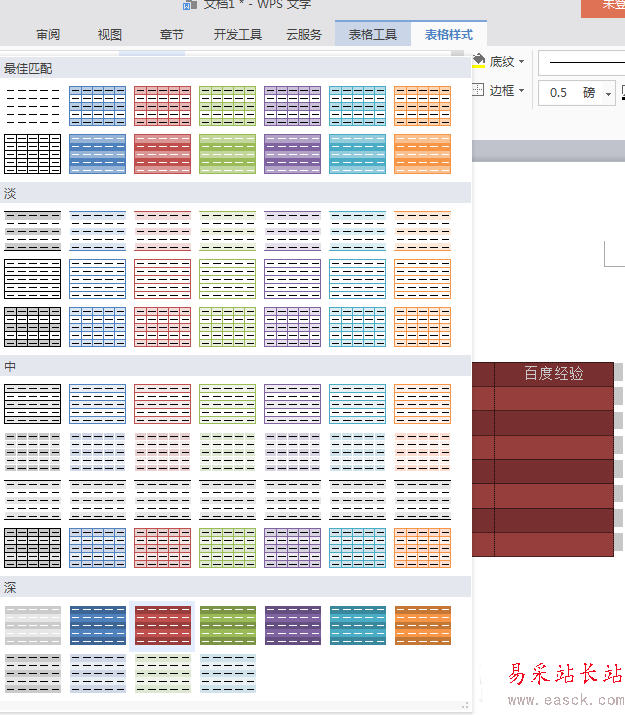Screen dimensions: 625x715
Task: Select teal grid style in 淡 third row
Action: [357, 327]
